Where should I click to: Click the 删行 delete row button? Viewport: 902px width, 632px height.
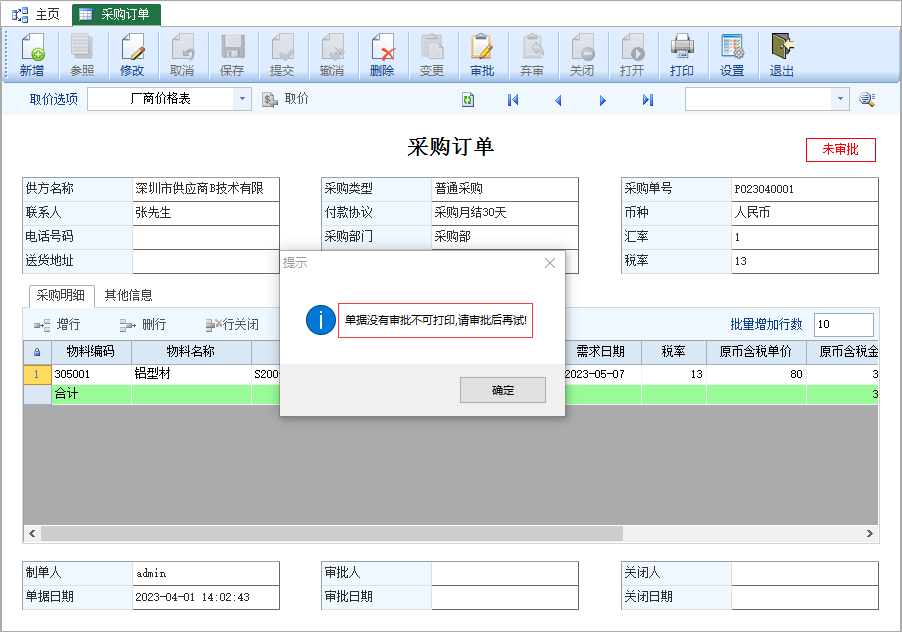(x=143, y=324)
